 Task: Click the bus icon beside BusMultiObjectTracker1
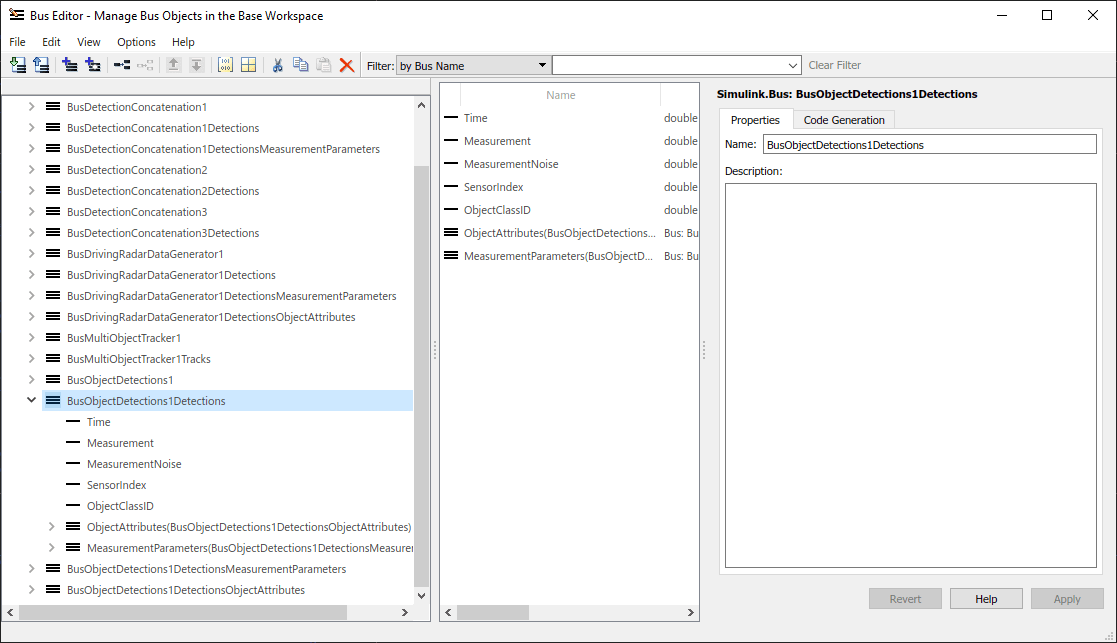tap(53, 338)
